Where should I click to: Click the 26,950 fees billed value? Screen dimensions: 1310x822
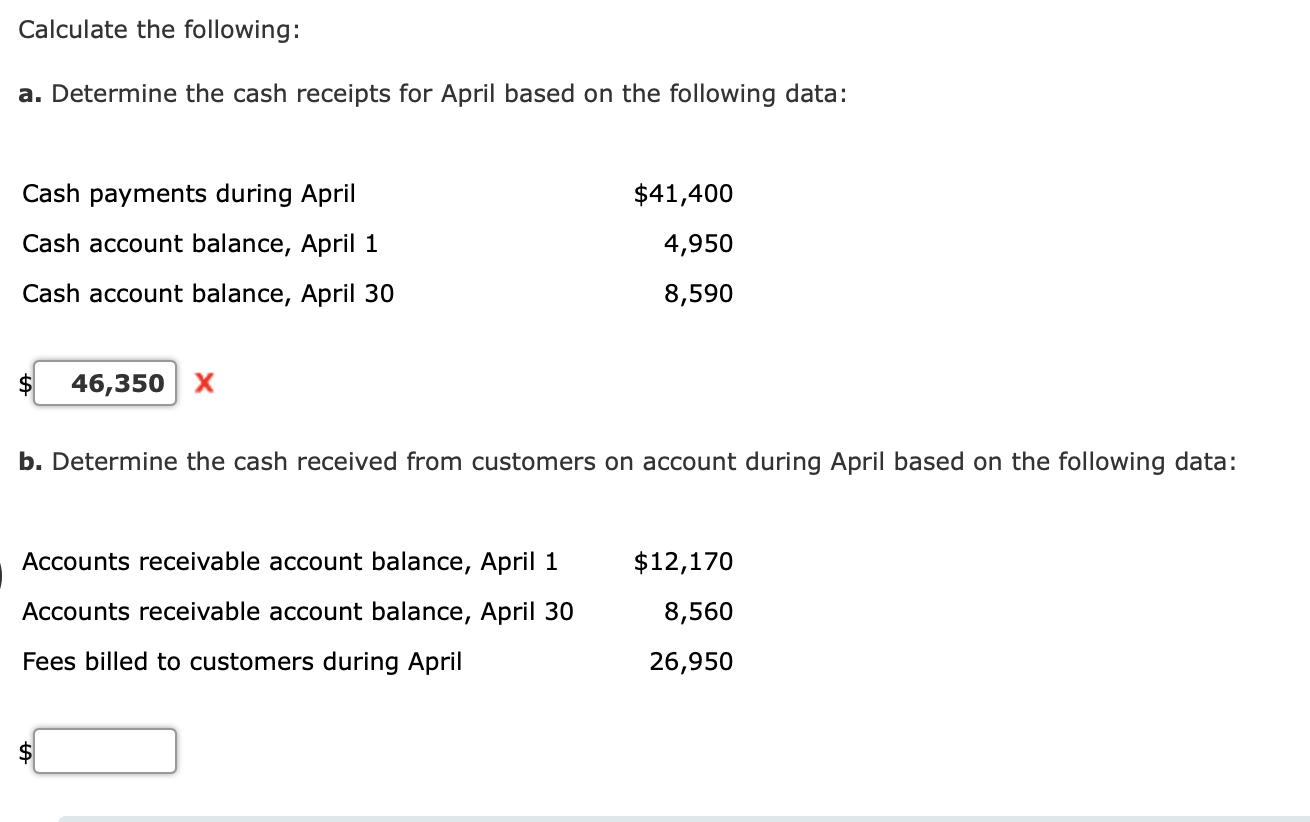(x=691, y=662)
